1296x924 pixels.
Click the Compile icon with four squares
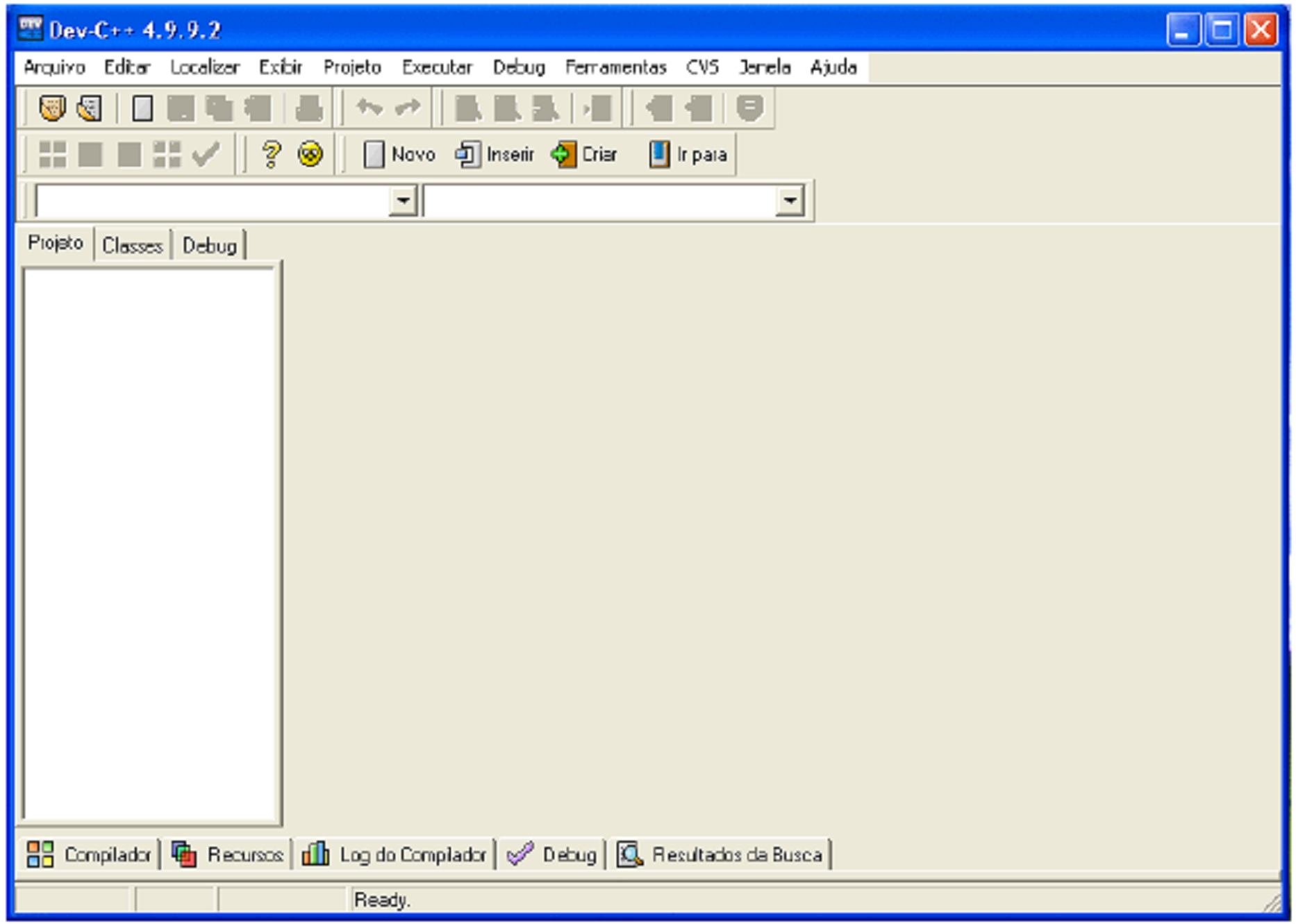click(x=52, y=154)
